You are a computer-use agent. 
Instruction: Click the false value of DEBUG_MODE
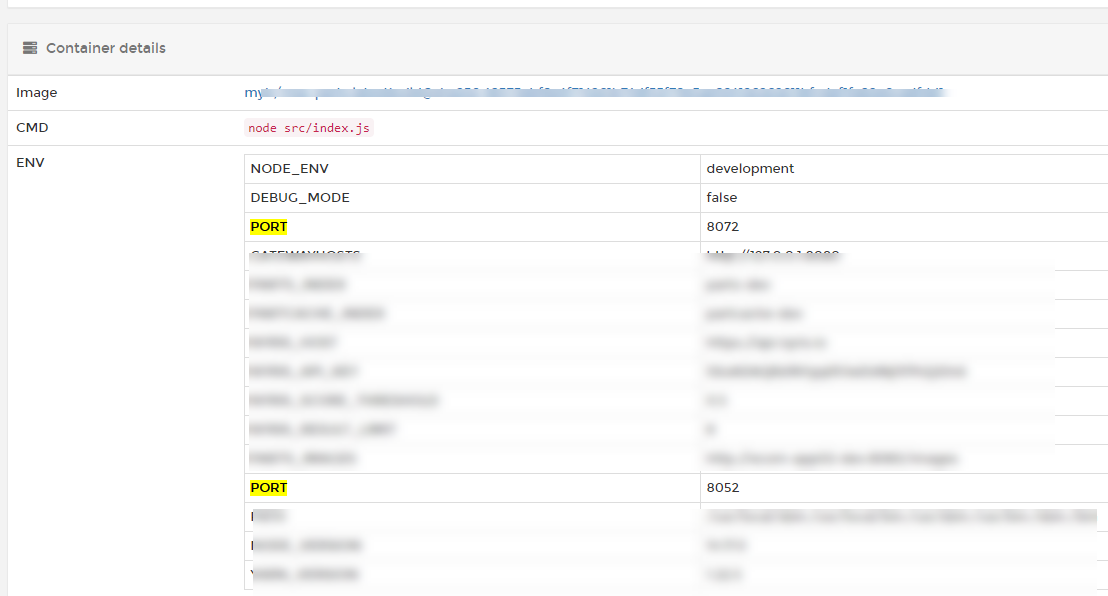pos(721,198)
